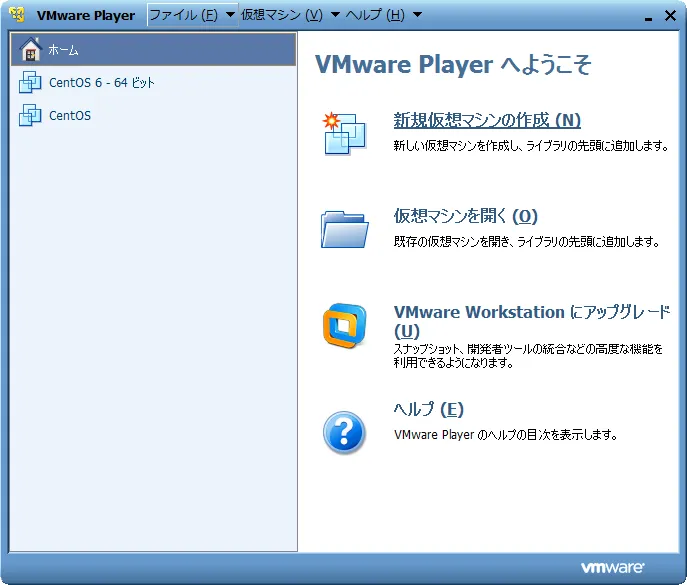Click text VMware Player のヘルプの目次を表示します。
Screen dimensions: 687x585
click(x=506, y=435)
